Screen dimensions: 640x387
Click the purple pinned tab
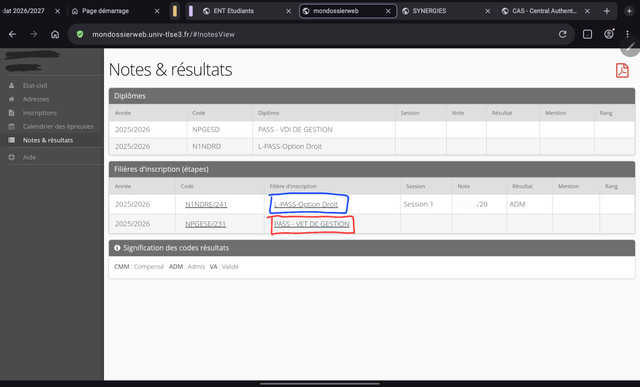coord(191,11)
